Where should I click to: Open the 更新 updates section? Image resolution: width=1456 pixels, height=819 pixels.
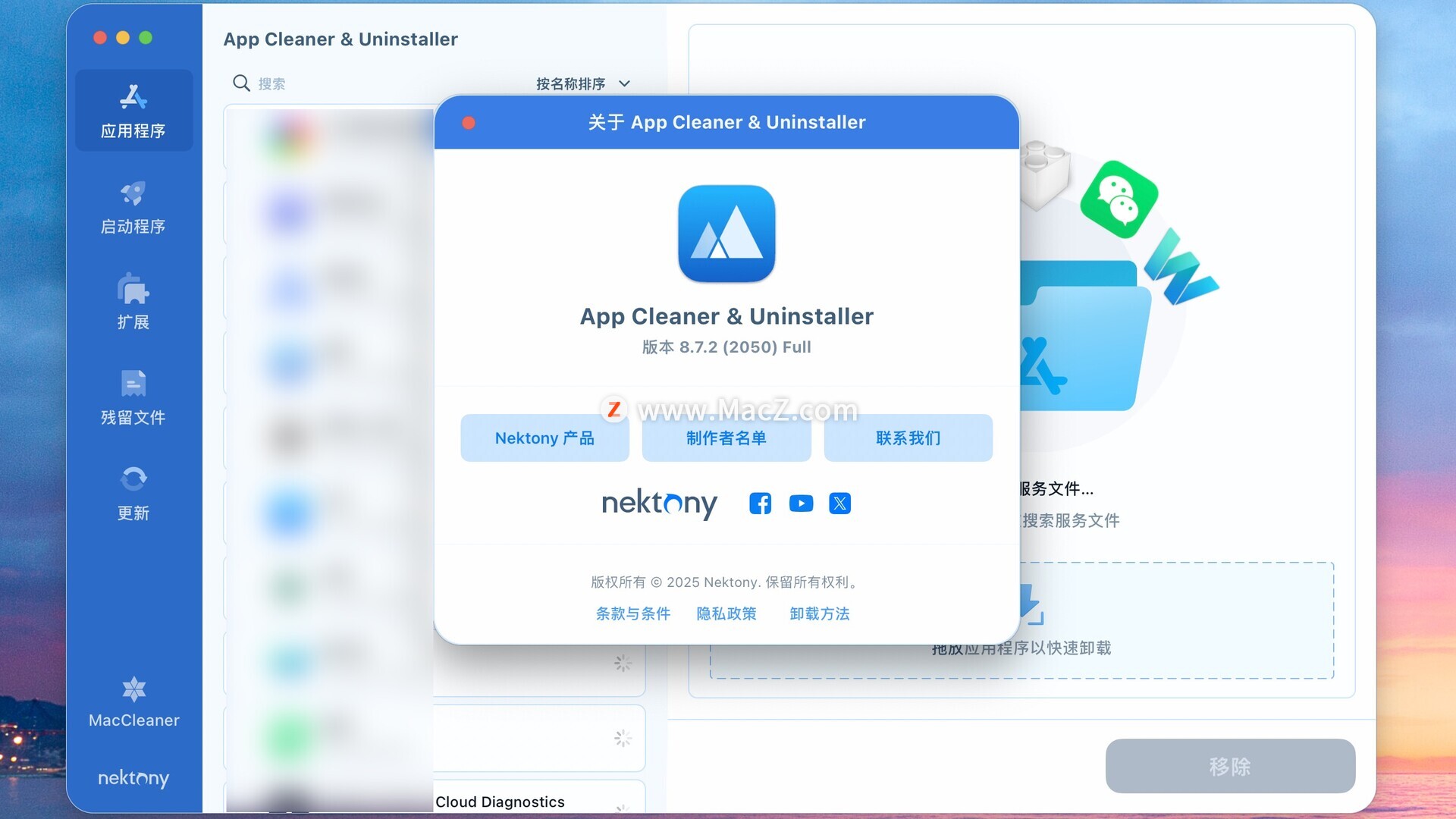click(133, 493)
